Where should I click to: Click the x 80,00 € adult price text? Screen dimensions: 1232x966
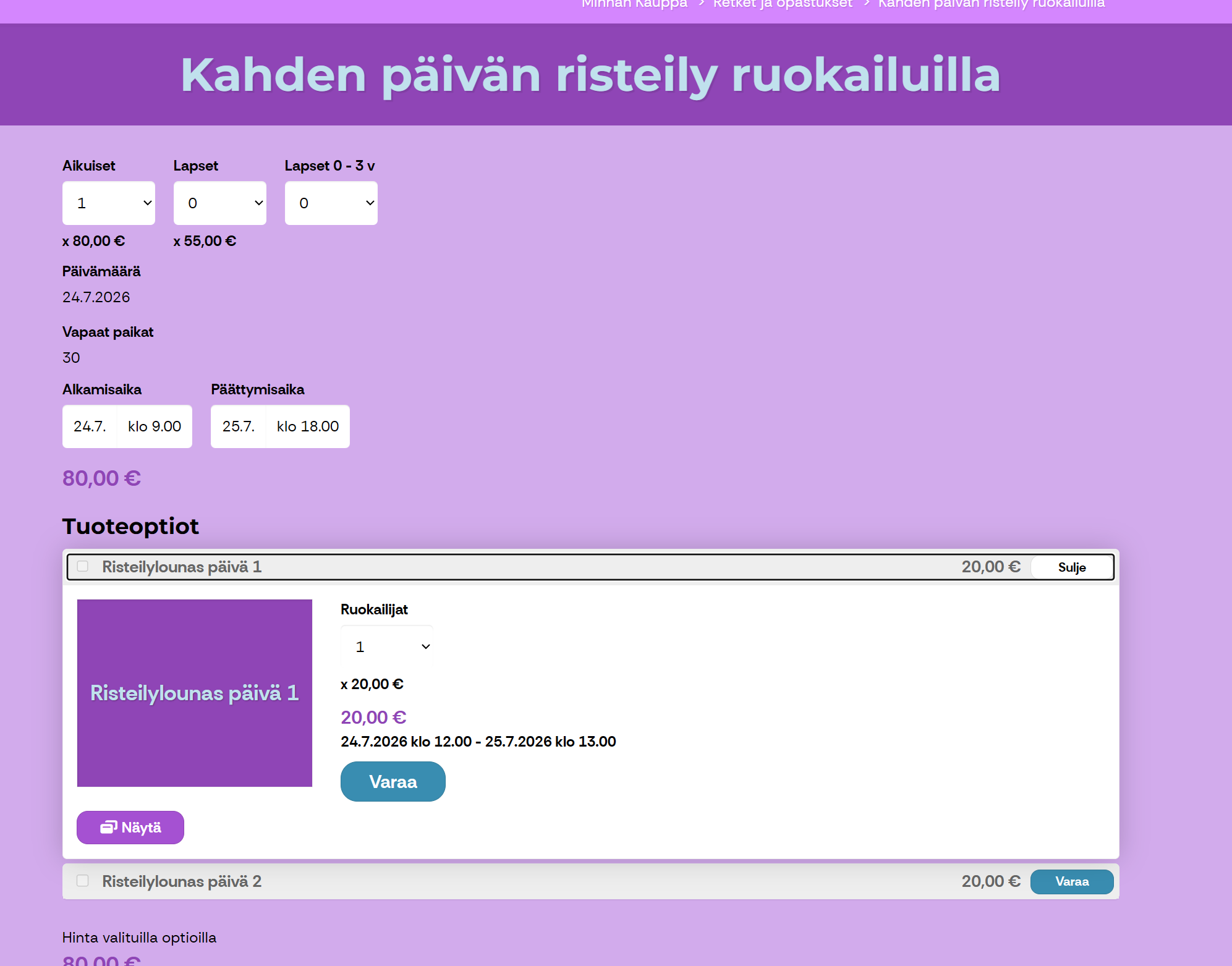(x=93, y=241)
